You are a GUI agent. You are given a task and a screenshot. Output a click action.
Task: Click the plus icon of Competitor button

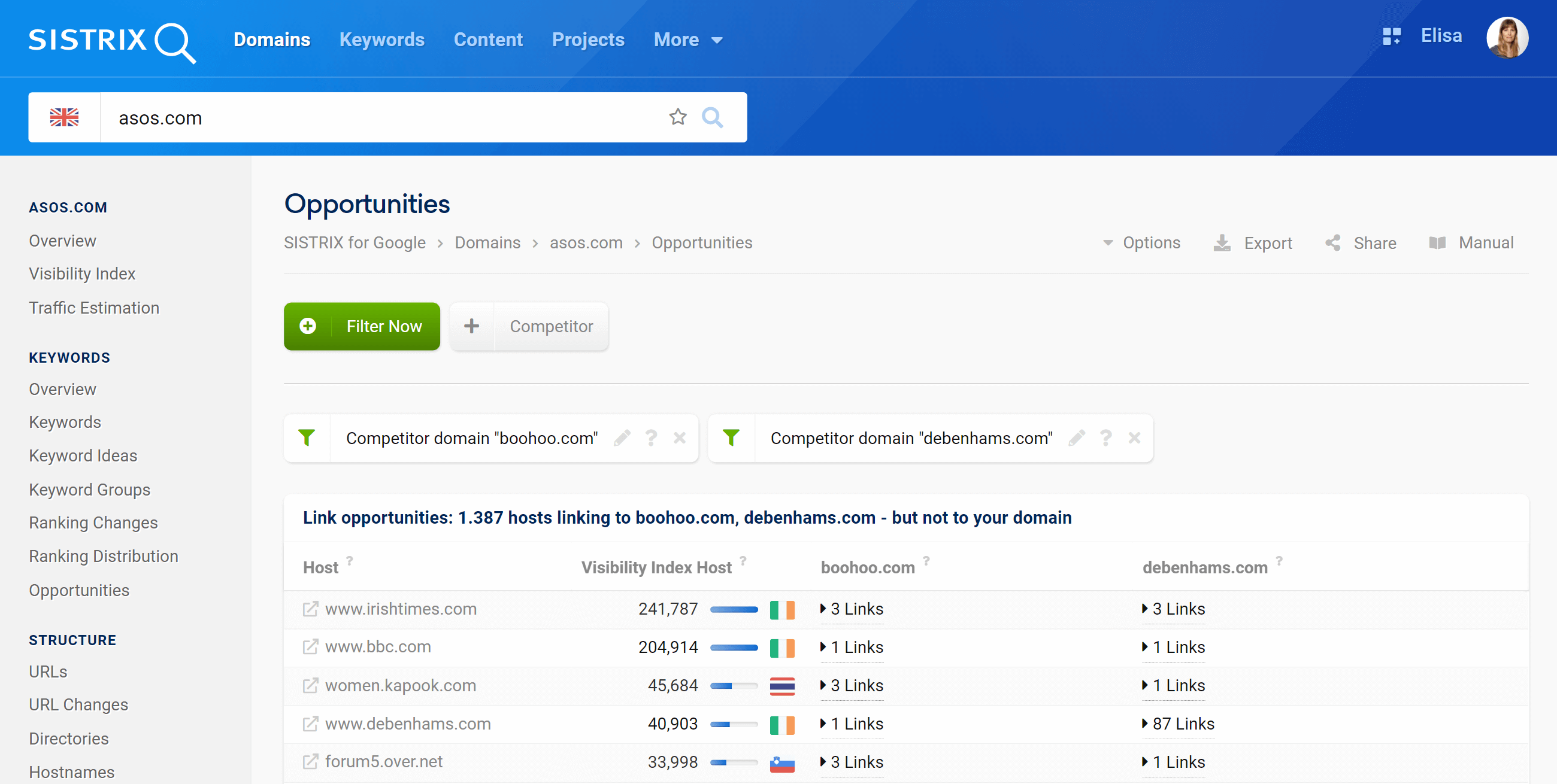(x=471, y=326)
